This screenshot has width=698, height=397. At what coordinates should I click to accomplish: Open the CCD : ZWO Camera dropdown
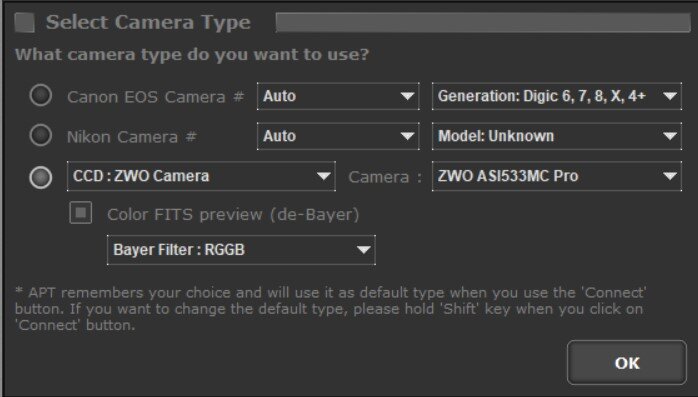pyautogui.click(x=201, y=176)
